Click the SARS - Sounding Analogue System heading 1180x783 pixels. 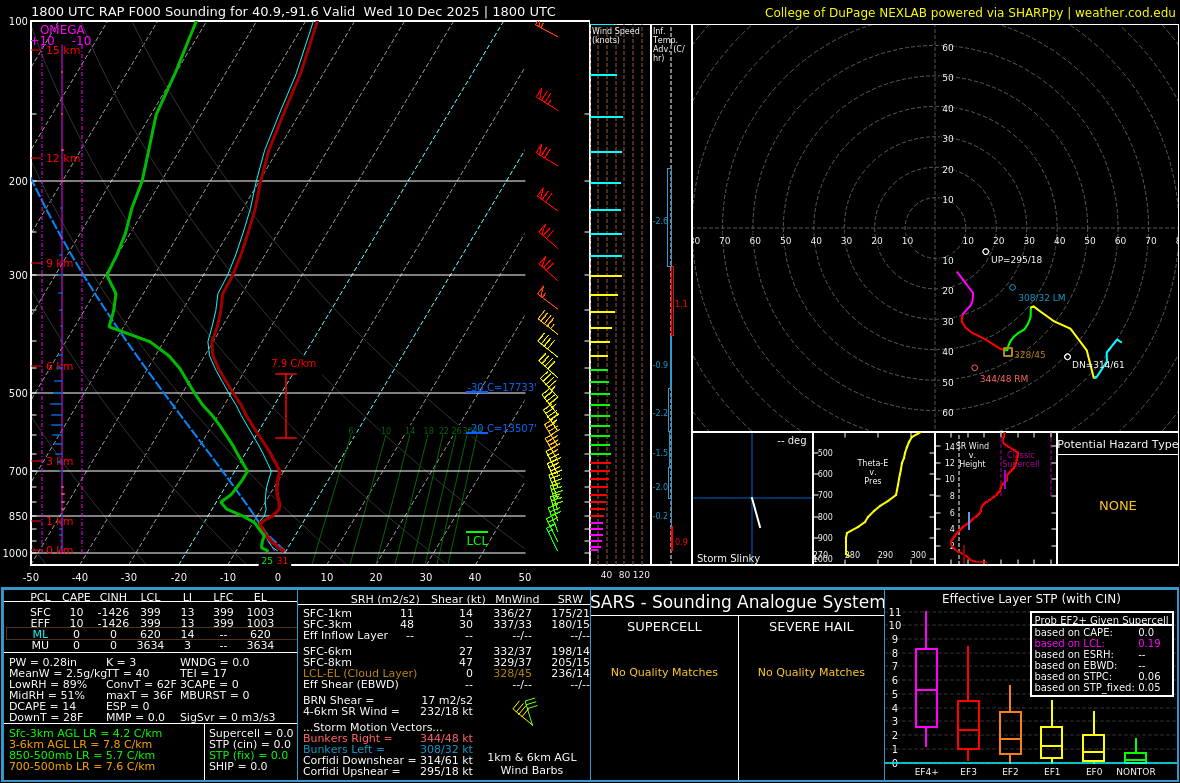(738, 602)
